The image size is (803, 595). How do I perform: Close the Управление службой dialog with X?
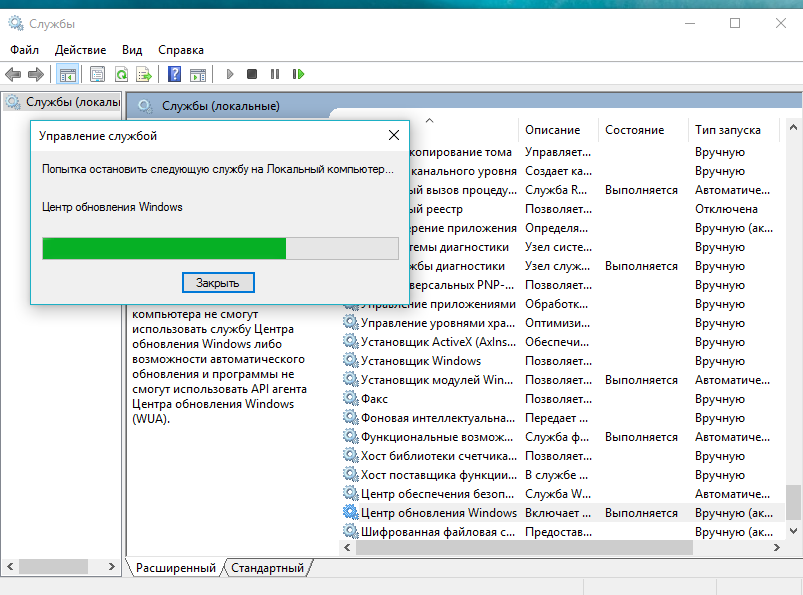point(394,135)
